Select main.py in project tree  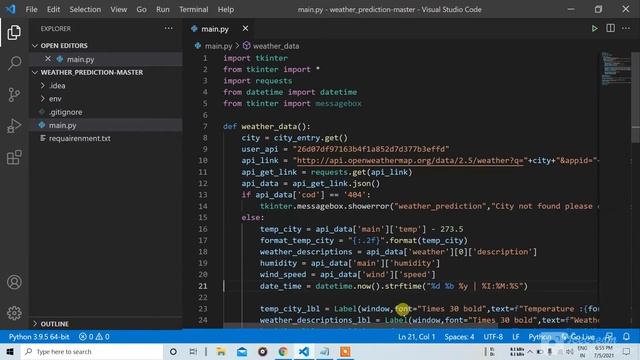coord(62,125)
